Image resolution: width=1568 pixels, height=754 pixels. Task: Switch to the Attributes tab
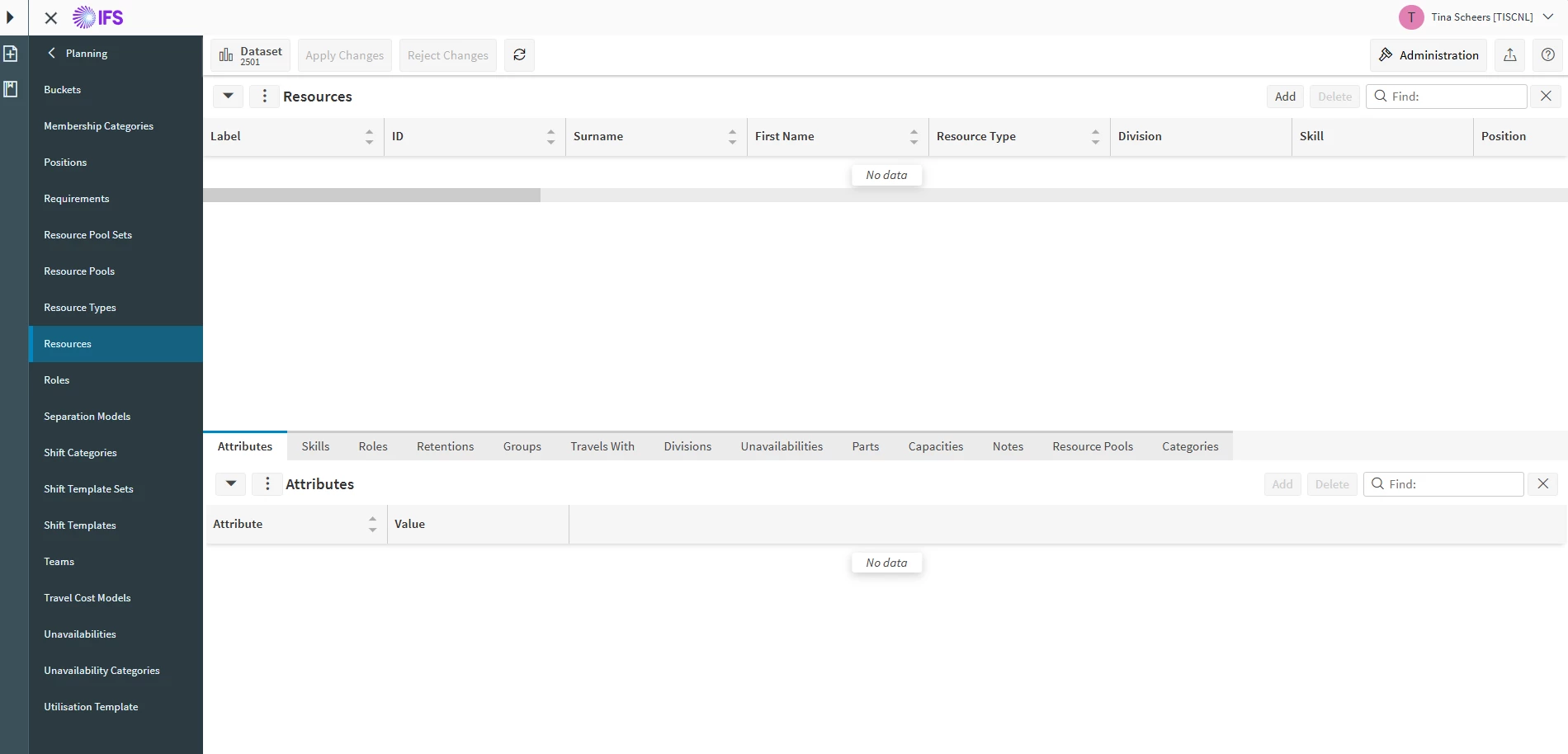tap(245, 446)
